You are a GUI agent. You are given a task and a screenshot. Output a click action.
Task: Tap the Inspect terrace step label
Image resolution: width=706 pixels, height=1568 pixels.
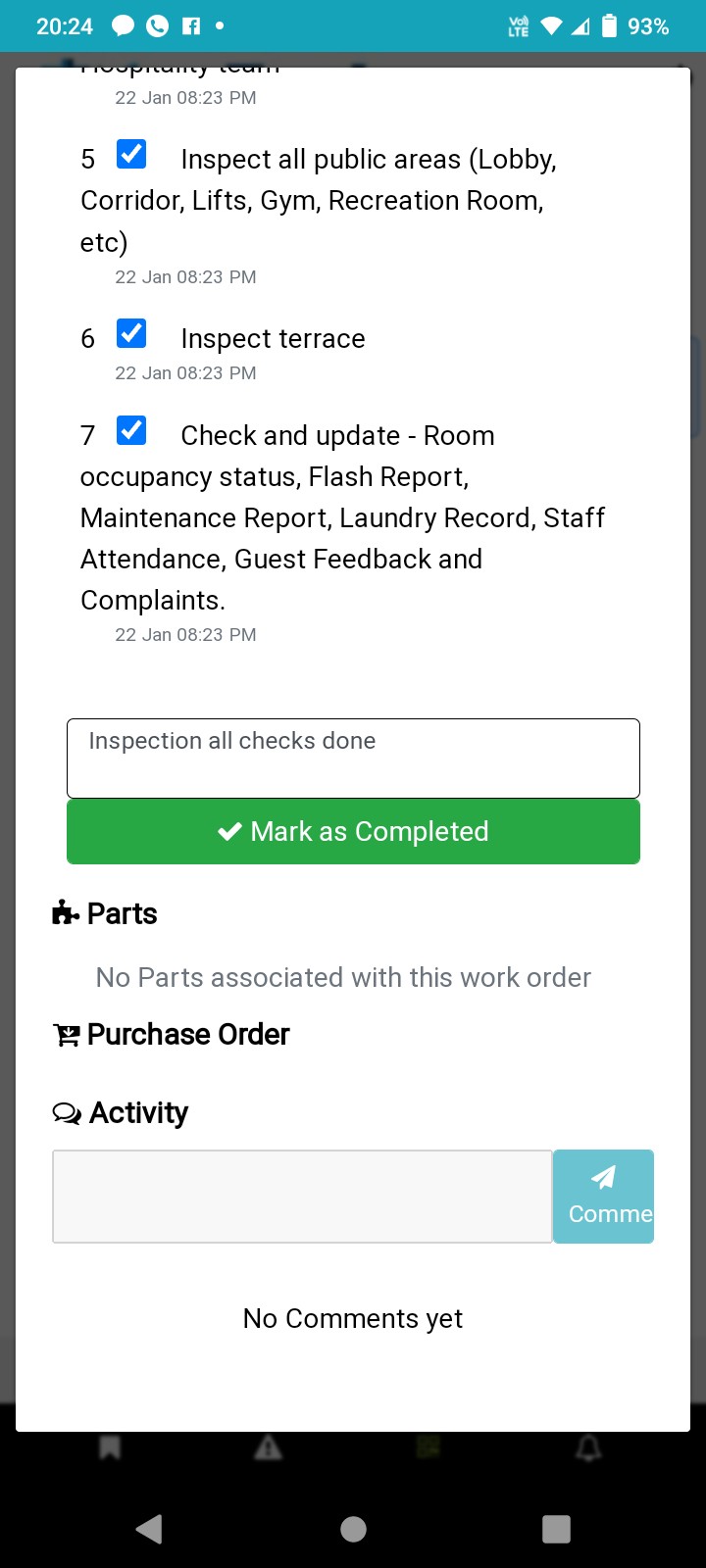pyautogui.click(x=273, y=339)
